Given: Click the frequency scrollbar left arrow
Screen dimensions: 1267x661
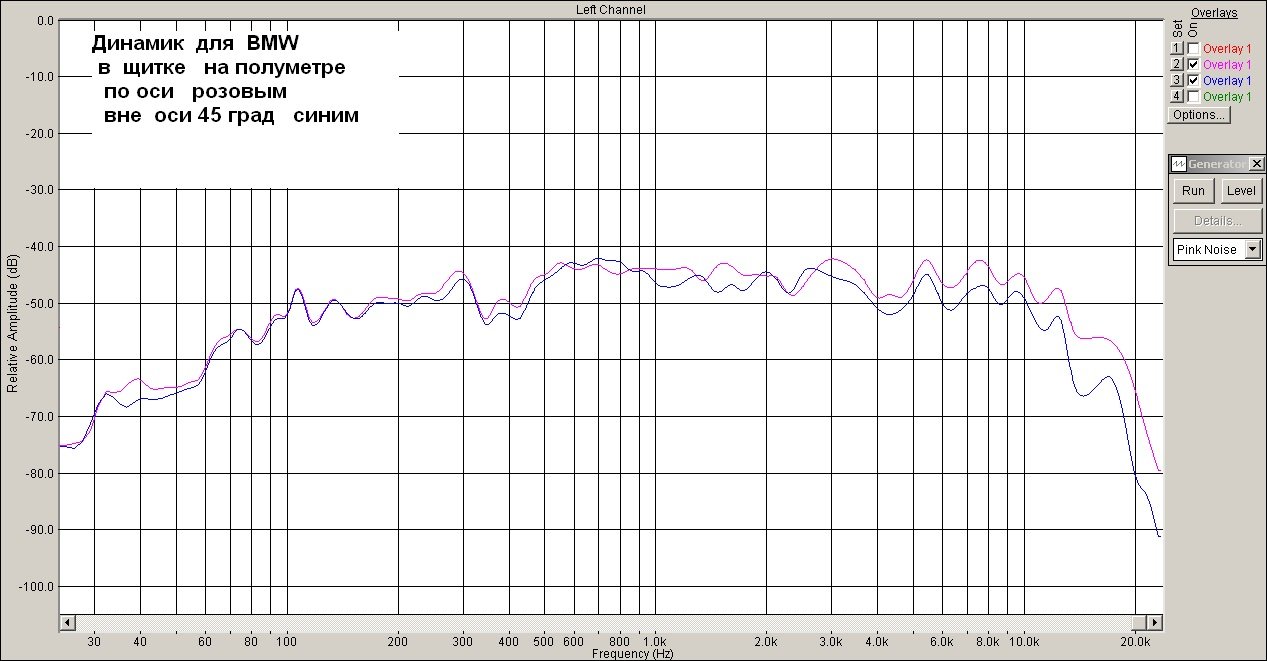Looking at the screenshot, I should [67, 623].
